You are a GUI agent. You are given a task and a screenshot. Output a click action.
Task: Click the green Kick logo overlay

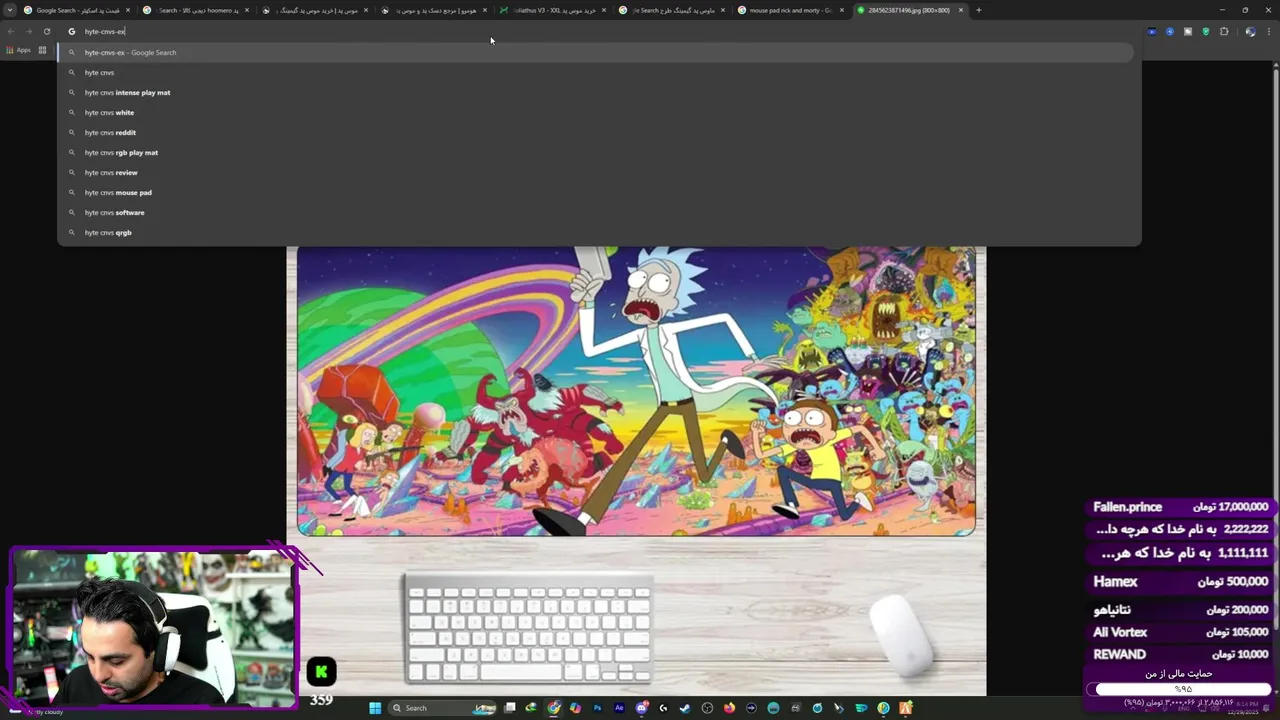pyautogui.click(x=321, y=672)
